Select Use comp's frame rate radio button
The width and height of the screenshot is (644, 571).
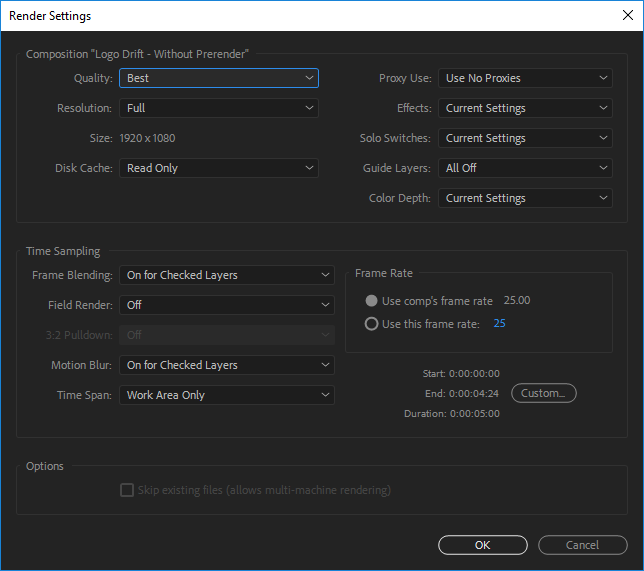point(371,301)
